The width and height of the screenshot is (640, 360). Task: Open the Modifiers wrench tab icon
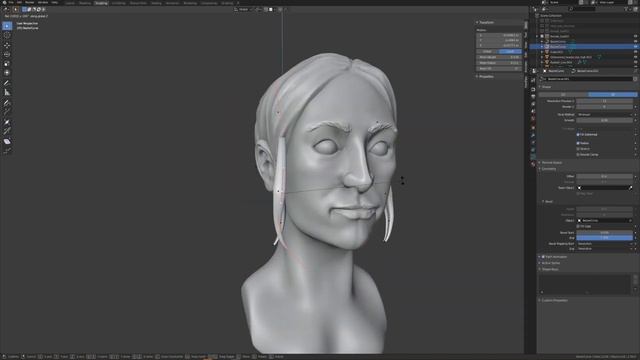click(x=533, y=135)
